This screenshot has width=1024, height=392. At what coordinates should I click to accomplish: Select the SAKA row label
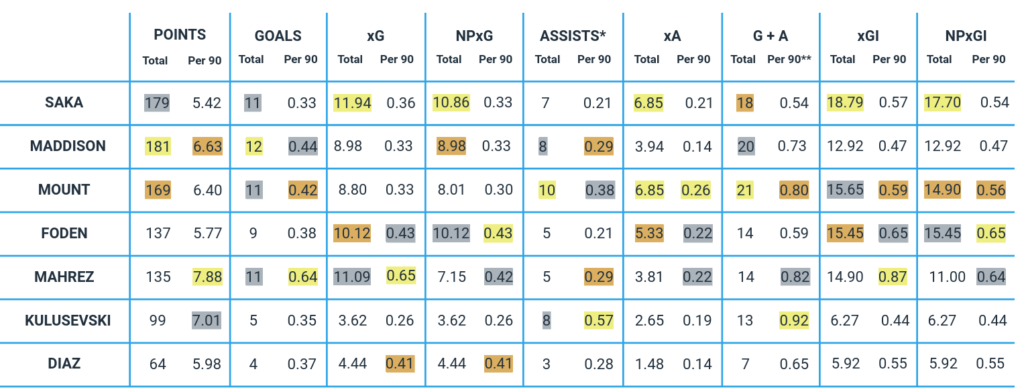tap(64, 103)
